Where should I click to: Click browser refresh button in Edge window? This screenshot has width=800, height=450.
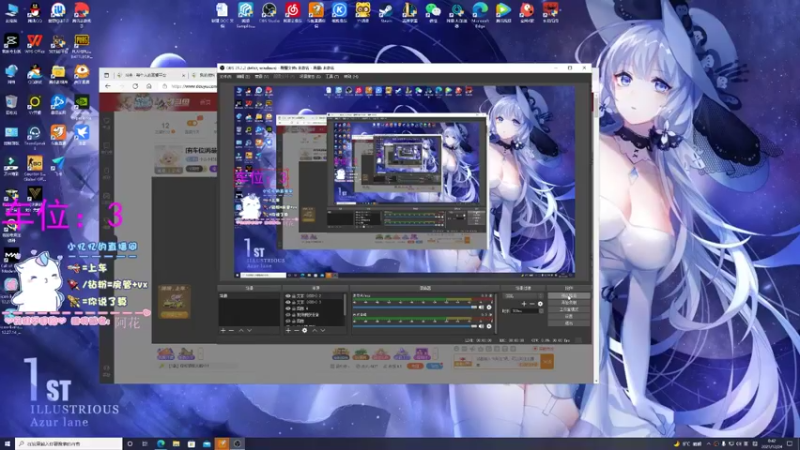(135, 86)
